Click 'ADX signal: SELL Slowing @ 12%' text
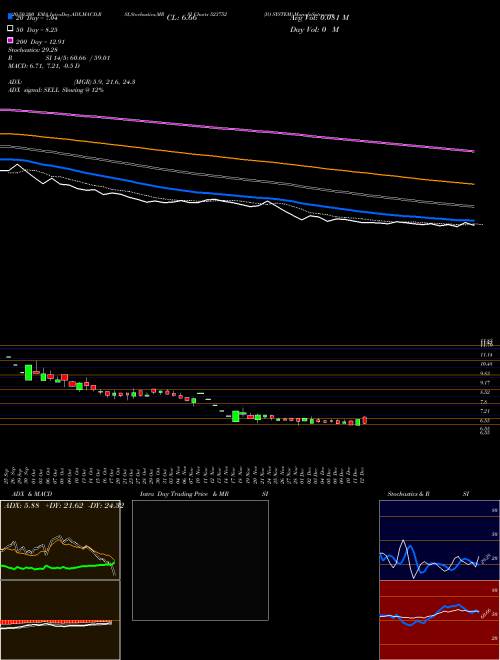The height and width of the screenshot is (660, 500). [x=56, y=90]
